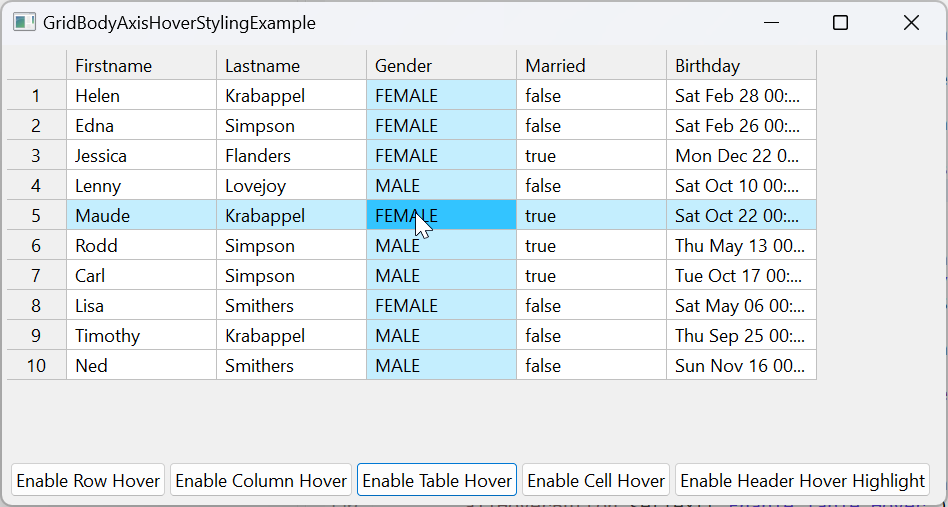The image size is (948, 507).
Task: Select the Lovejoy lastname cell
Action: click(x=291, y=186)
